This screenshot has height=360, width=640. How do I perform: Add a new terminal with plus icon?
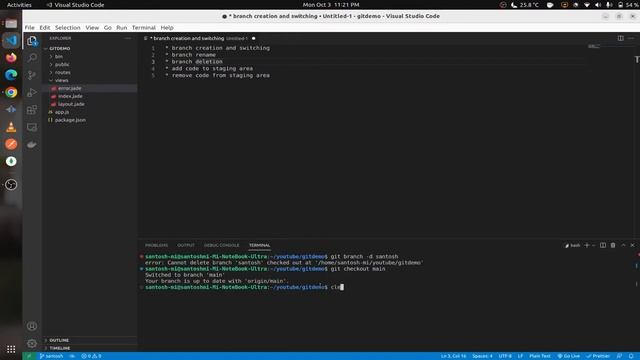587,245
